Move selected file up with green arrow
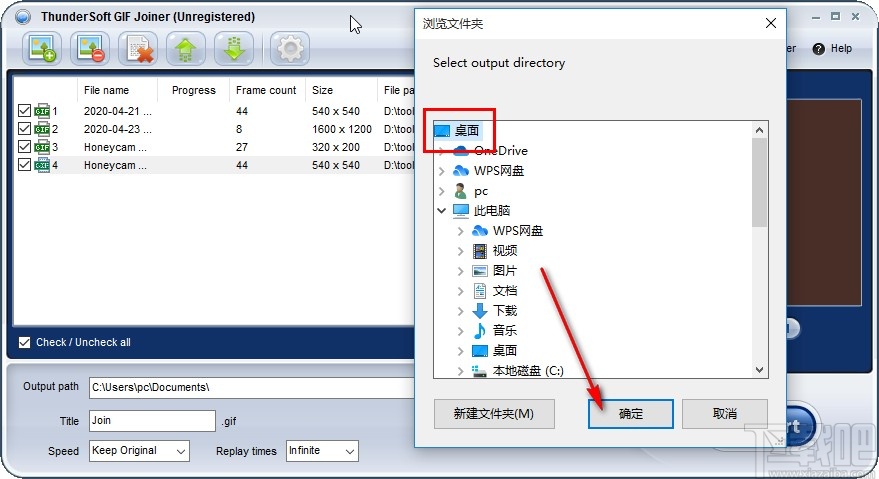 pos(186,48)
